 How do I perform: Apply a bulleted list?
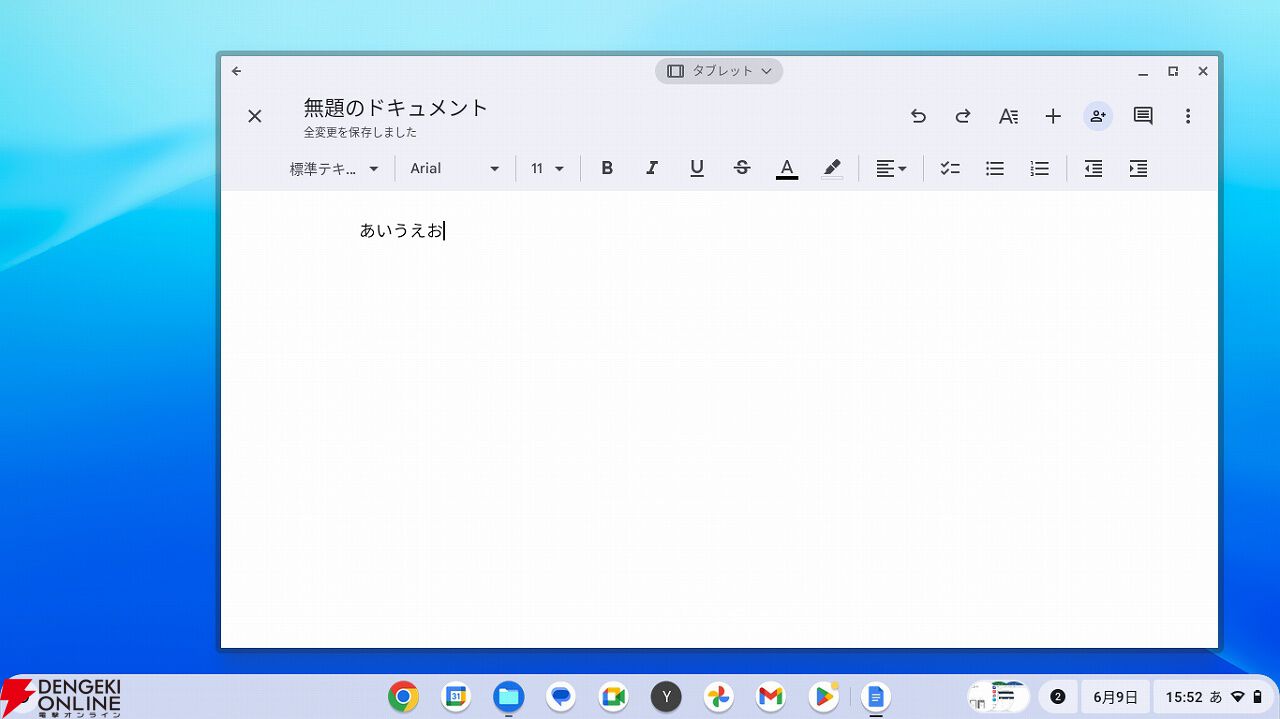coord(995,169)
